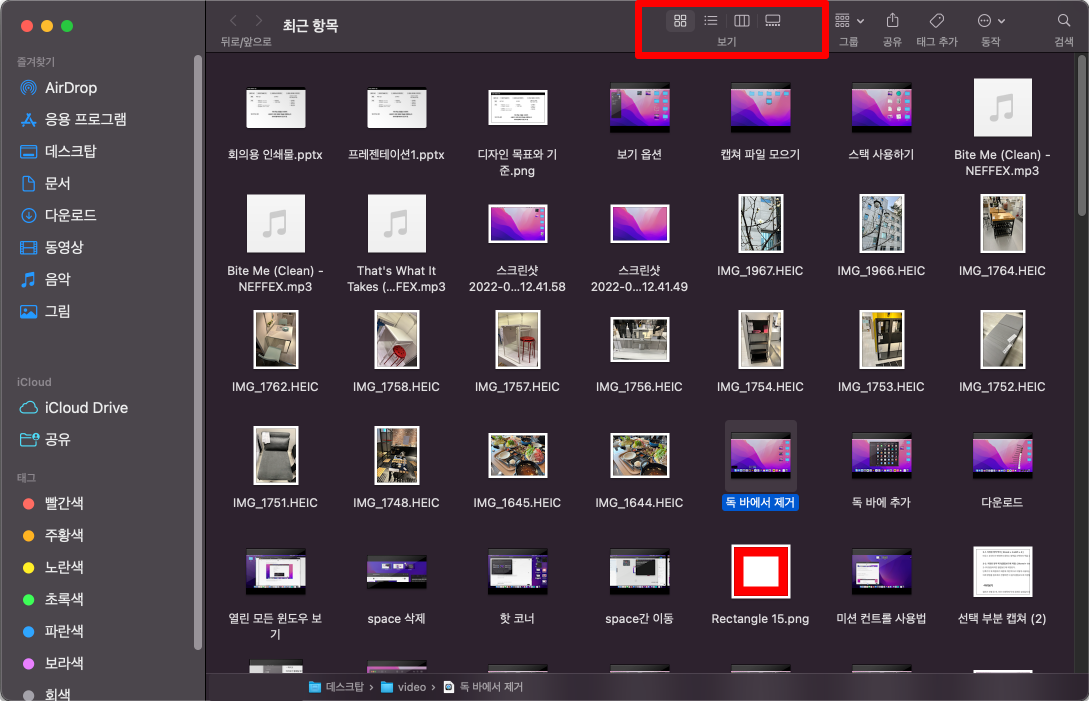Open 응용 프로그램 in the sidebar
Image resolution: width=1089 pixels, height=701 pixels.
73,119
